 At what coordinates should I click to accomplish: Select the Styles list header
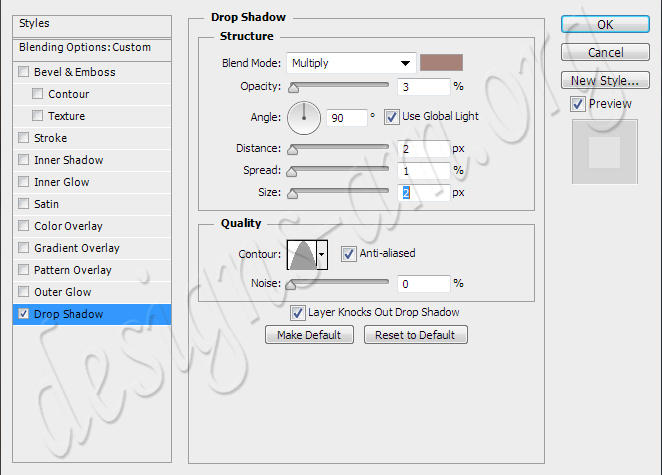point(92,27)
